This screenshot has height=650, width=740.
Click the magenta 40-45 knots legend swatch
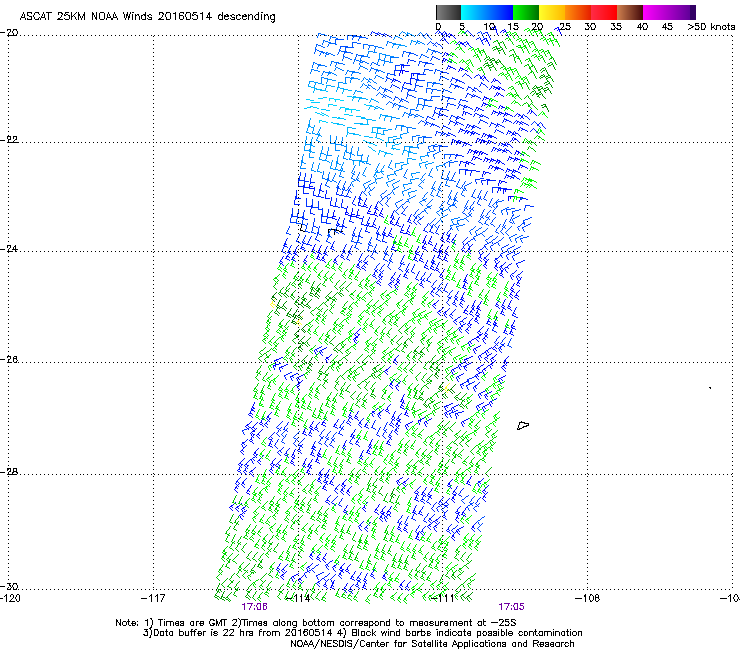(656, 12)
